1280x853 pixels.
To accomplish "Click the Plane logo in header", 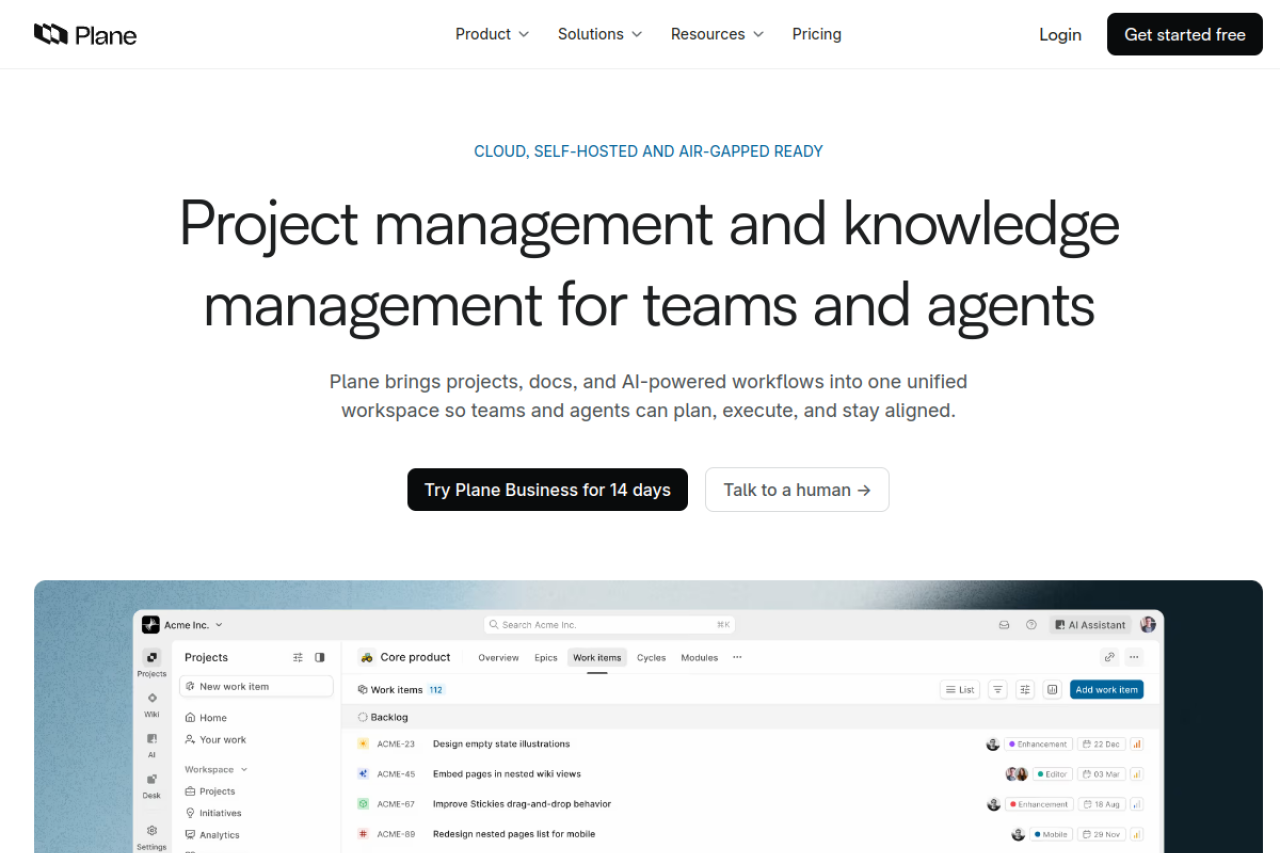I will click(x=85, y=35).
